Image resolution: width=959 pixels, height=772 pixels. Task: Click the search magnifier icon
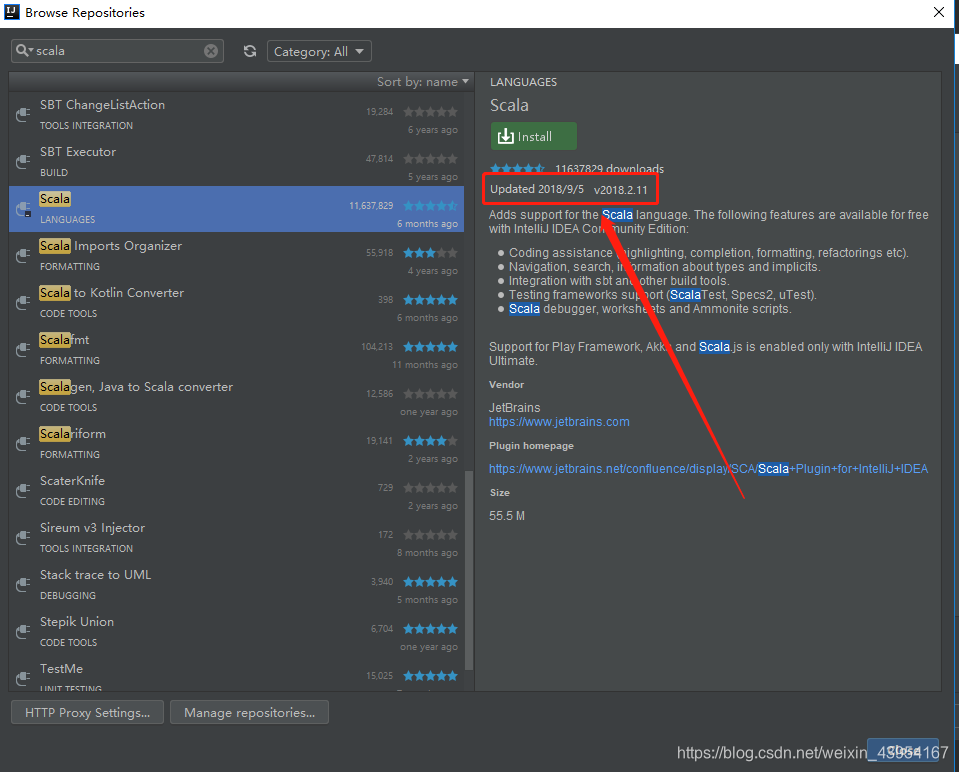click(x=23, y=51)
